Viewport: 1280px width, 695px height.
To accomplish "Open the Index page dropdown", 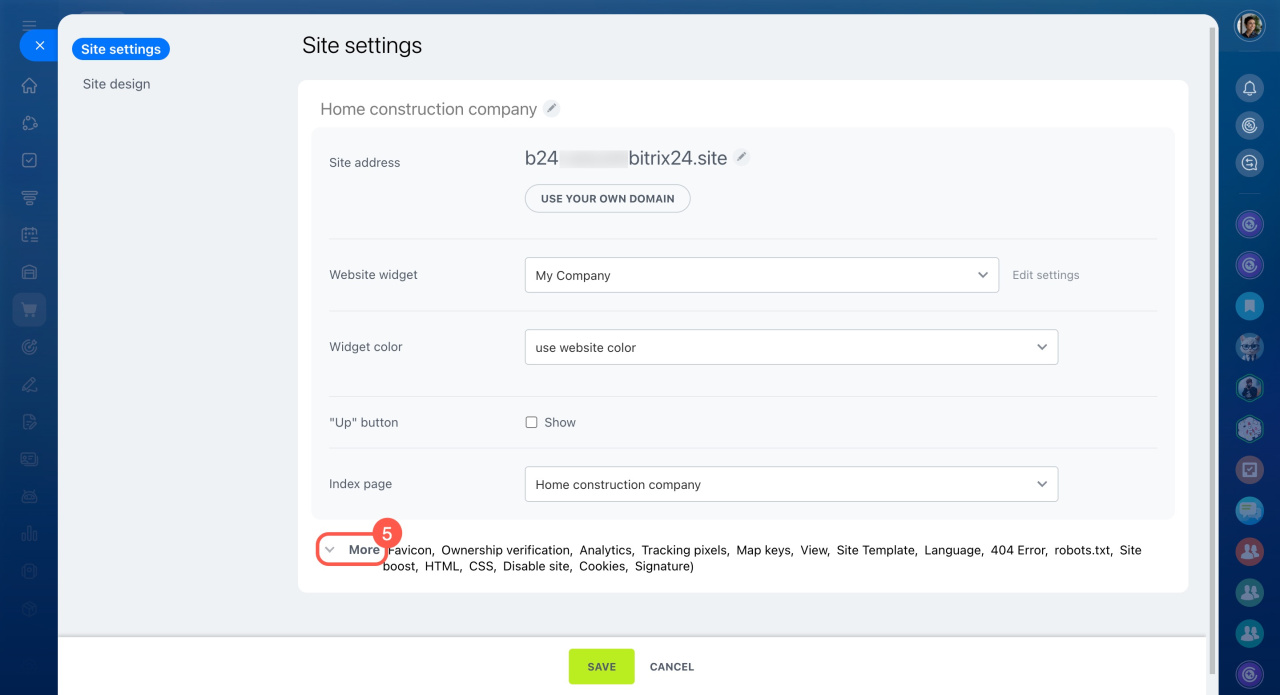I will tap(790, 484).
